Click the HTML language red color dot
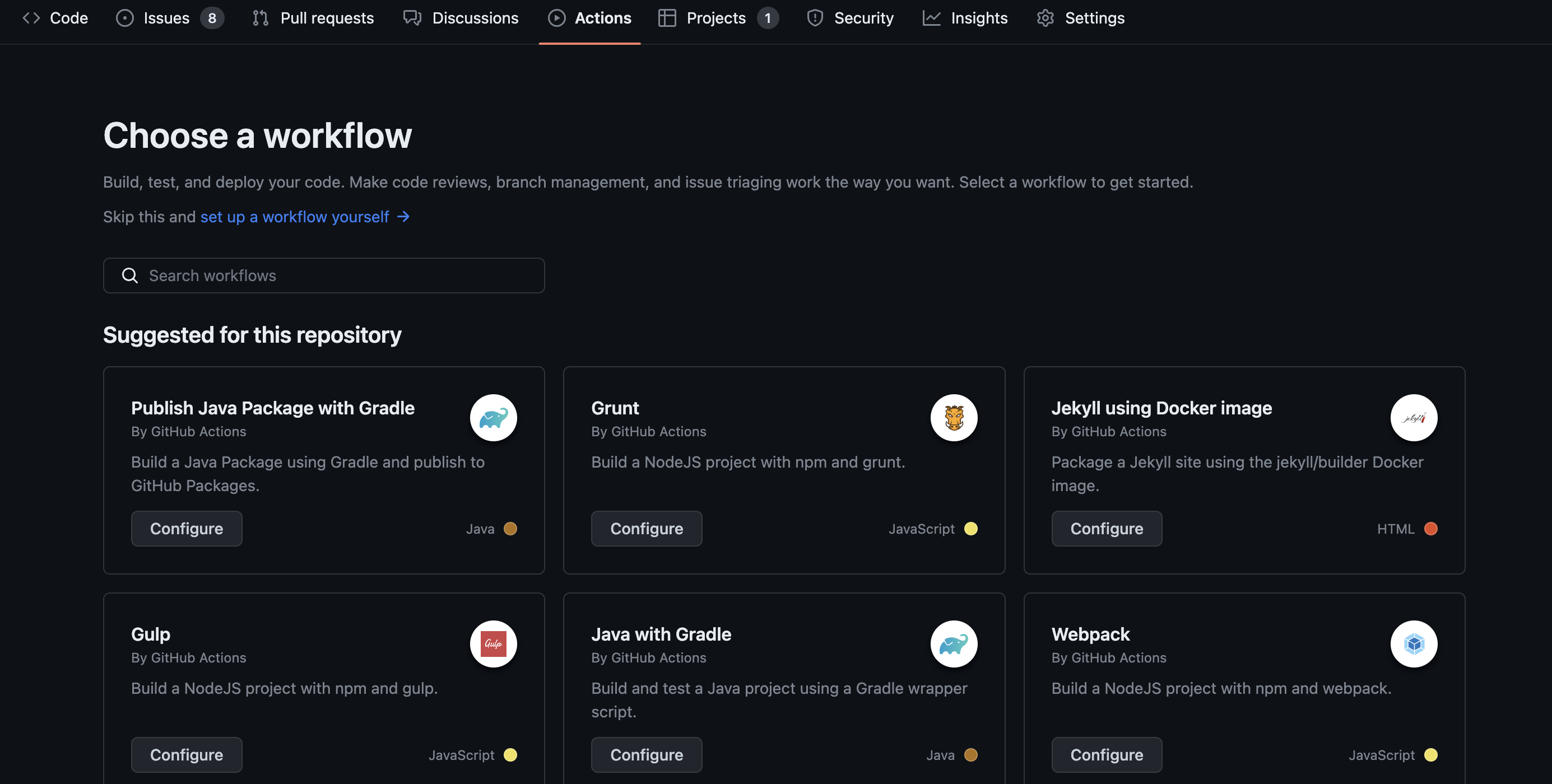This screenshot has height=784, width=1552. pos(1430,528)
